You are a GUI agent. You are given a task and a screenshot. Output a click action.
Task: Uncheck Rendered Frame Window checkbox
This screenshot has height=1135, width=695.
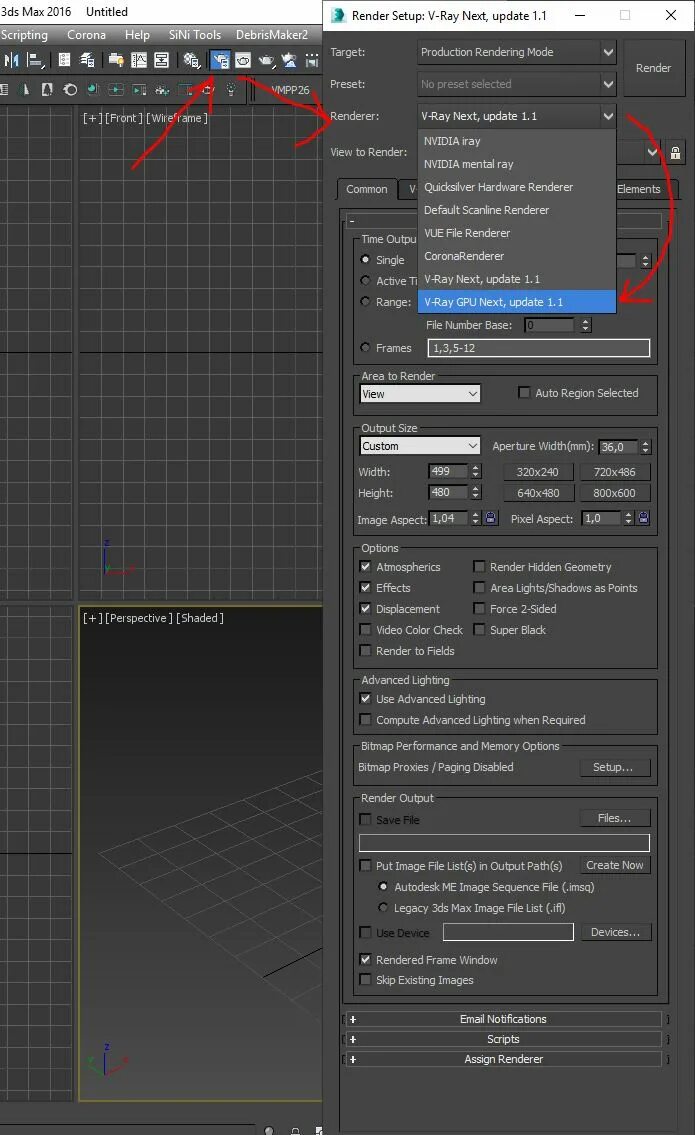click(366, 959)
